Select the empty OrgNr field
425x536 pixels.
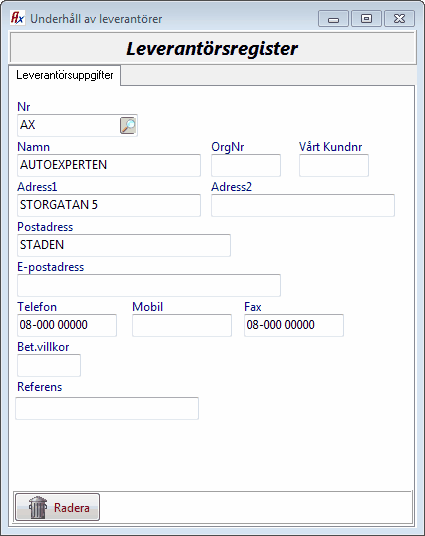[x=246, y=165]
